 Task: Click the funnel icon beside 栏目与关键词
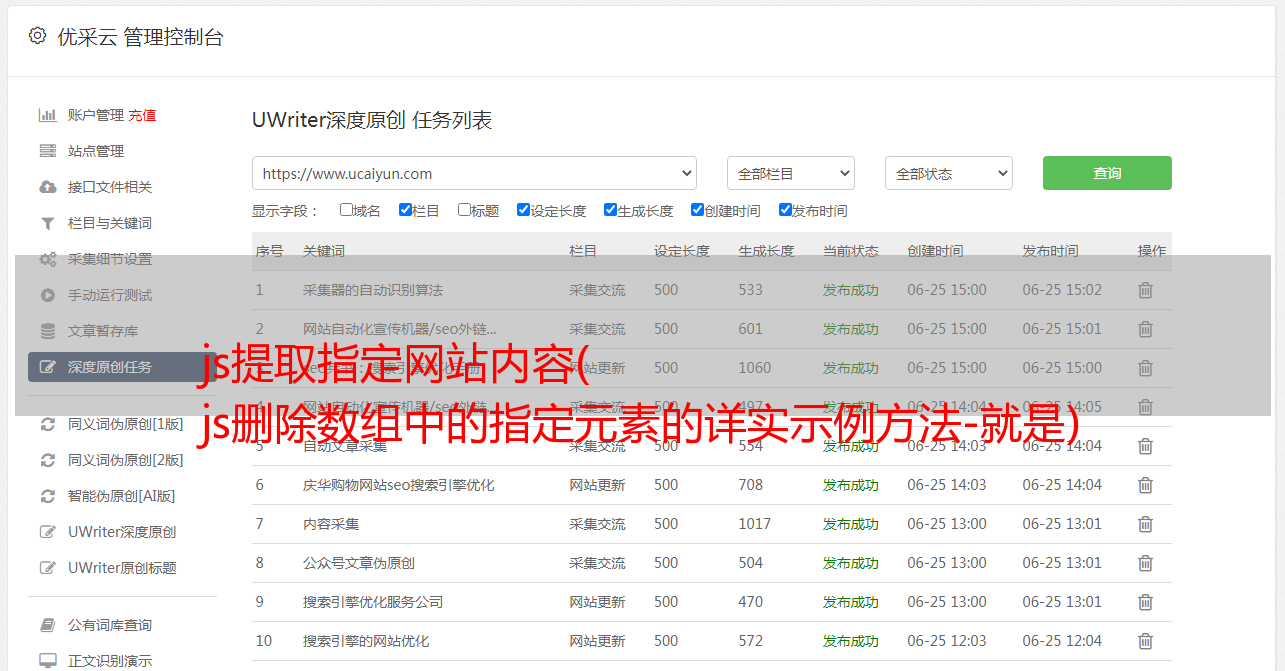(47, 223)
